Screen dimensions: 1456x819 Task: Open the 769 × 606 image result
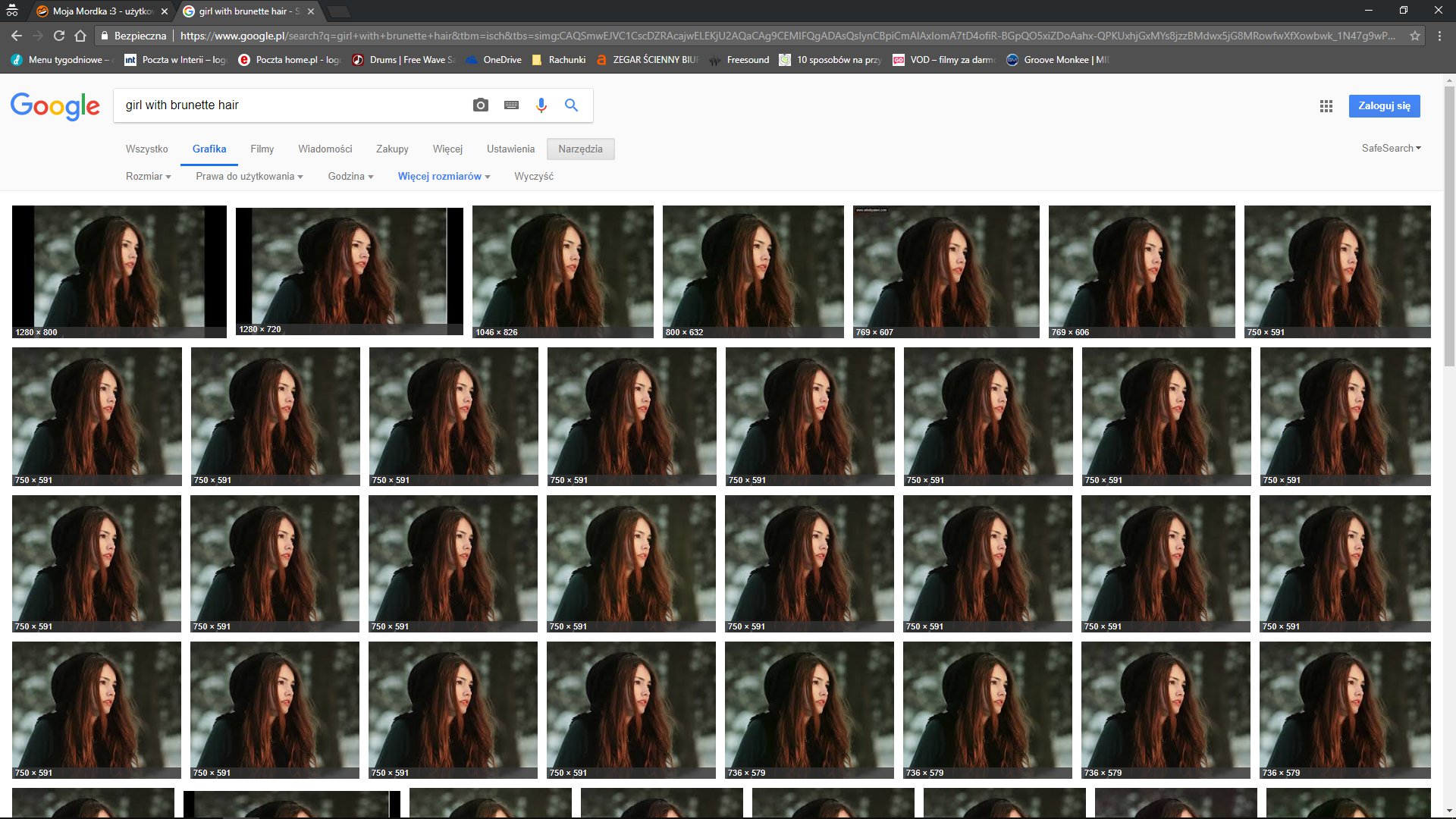[1142, 271]
